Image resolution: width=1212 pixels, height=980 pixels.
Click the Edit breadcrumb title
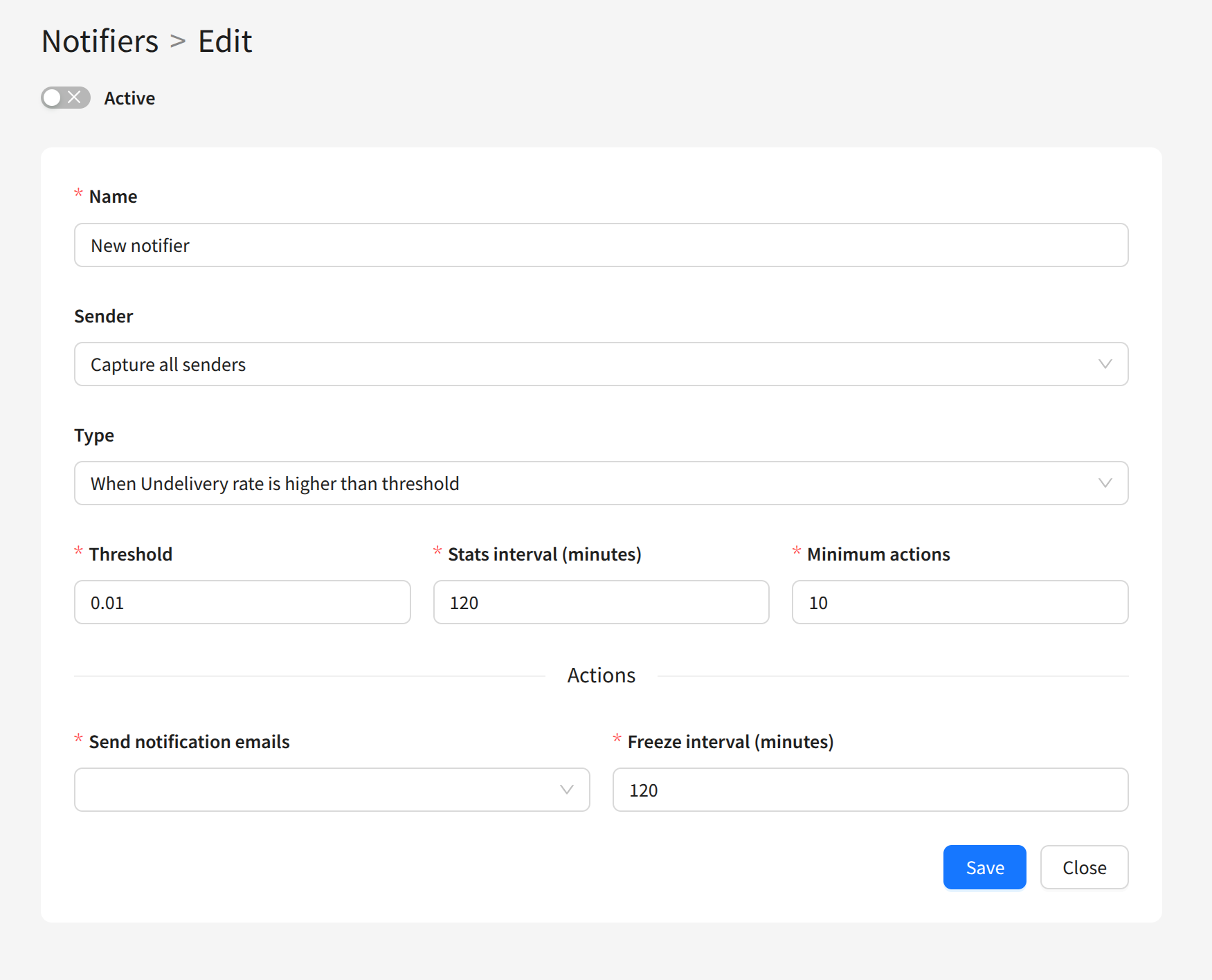pyautogui.click(x=225, y=41)
